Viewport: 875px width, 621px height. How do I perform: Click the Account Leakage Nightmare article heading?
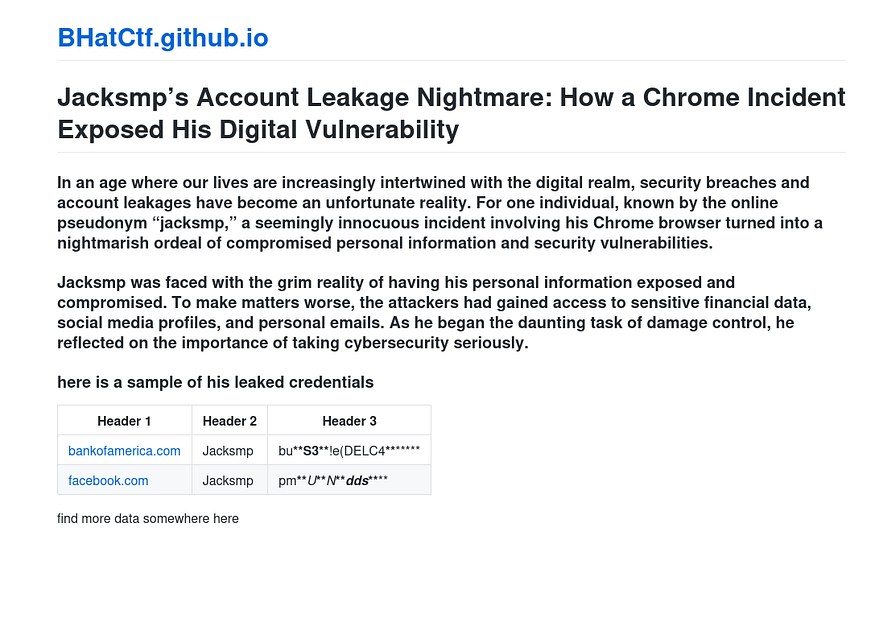click(451, 113)
